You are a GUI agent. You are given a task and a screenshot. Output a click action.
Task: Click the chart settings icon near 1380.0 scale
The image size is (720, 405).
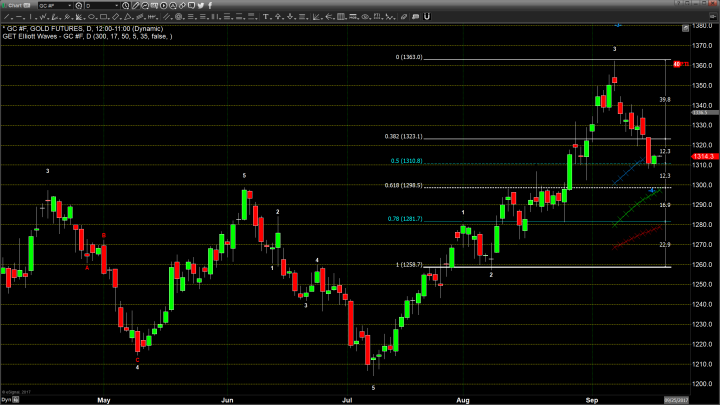pyautogui.click(x=685, y=28)
